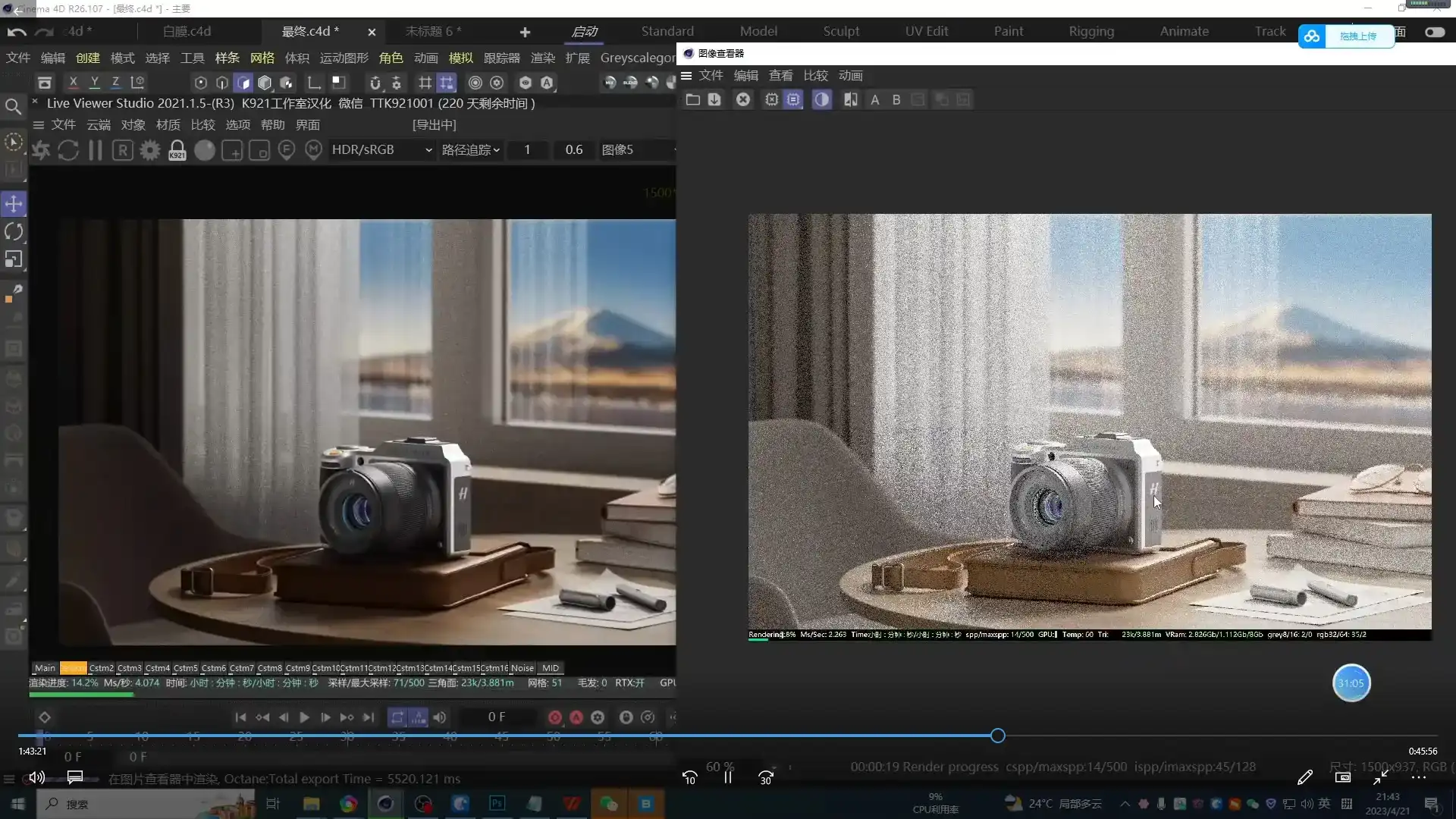The width and height of the screenshot is (1456, 819).
Task: Select compare slot A in image viewer
Action: point(874,99)
